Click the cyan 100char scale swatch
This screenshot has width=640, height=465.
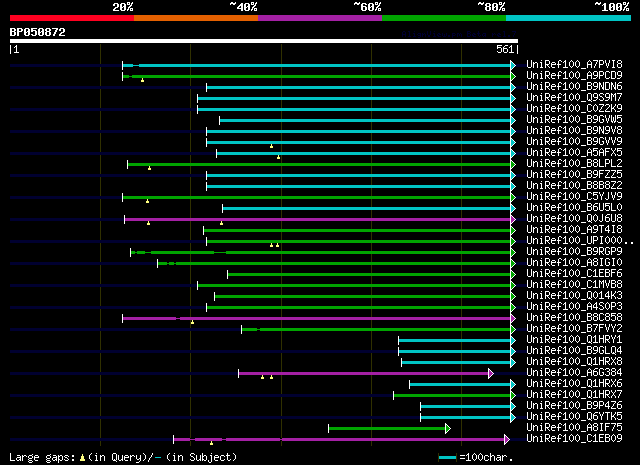[448, 457]
